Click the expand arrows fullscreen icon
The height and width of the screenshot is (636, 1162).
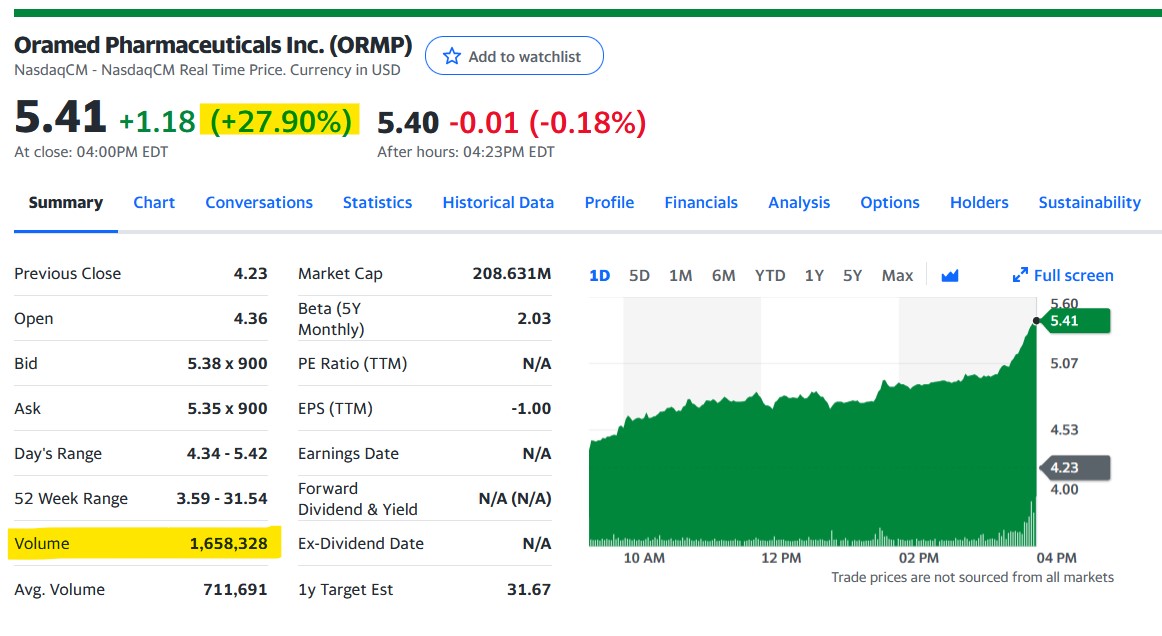pos(1021,275)
